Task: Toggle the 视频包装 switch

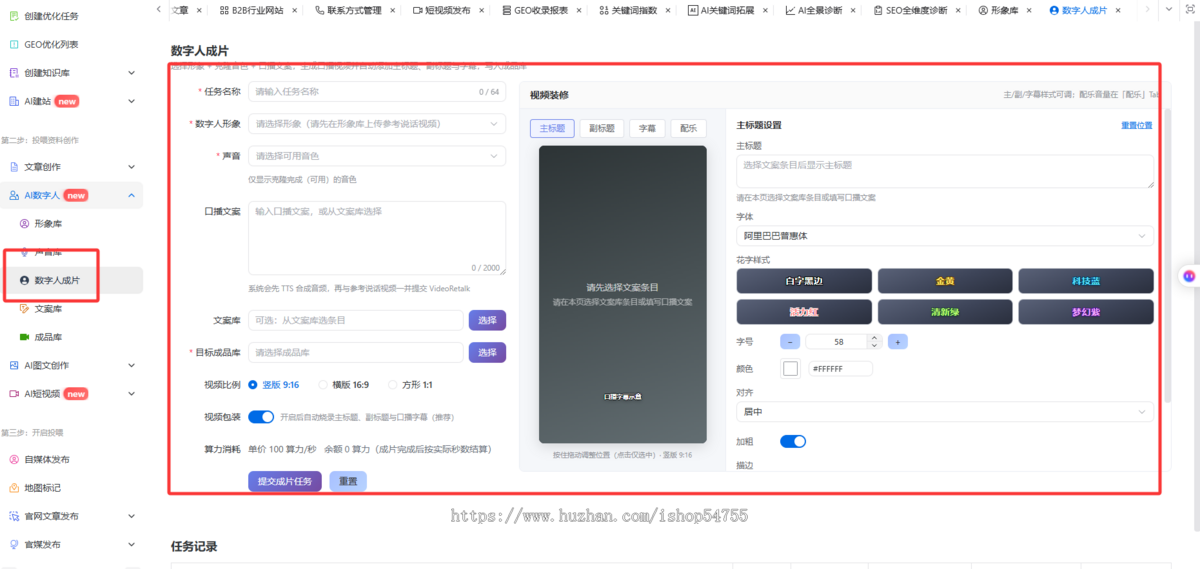Action: 261,417
